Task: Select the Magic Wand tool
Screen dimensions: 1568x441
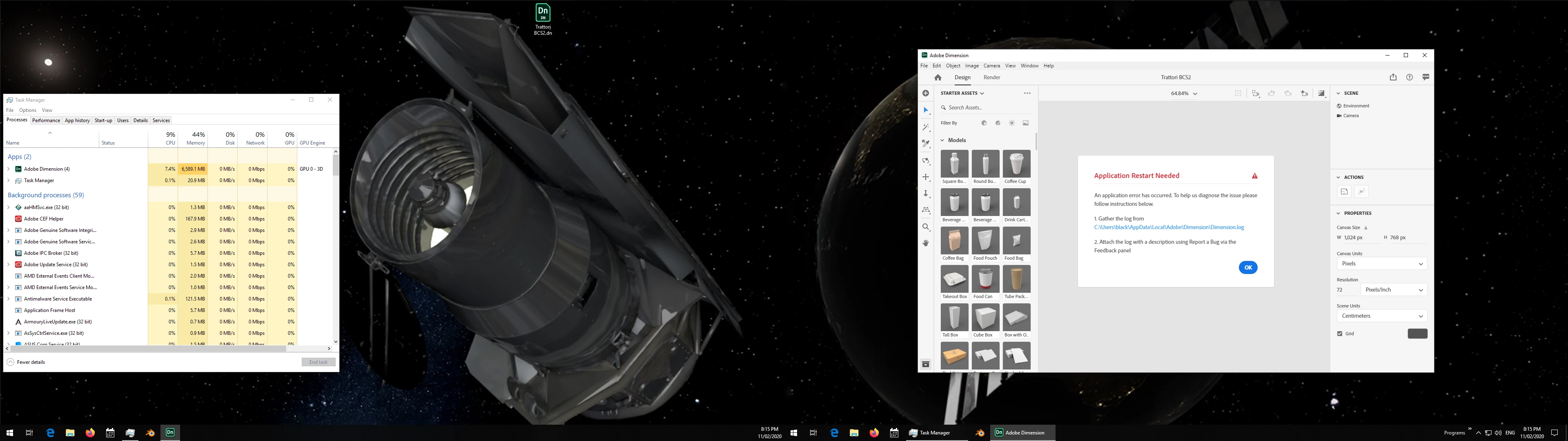Action: (926, 127)
